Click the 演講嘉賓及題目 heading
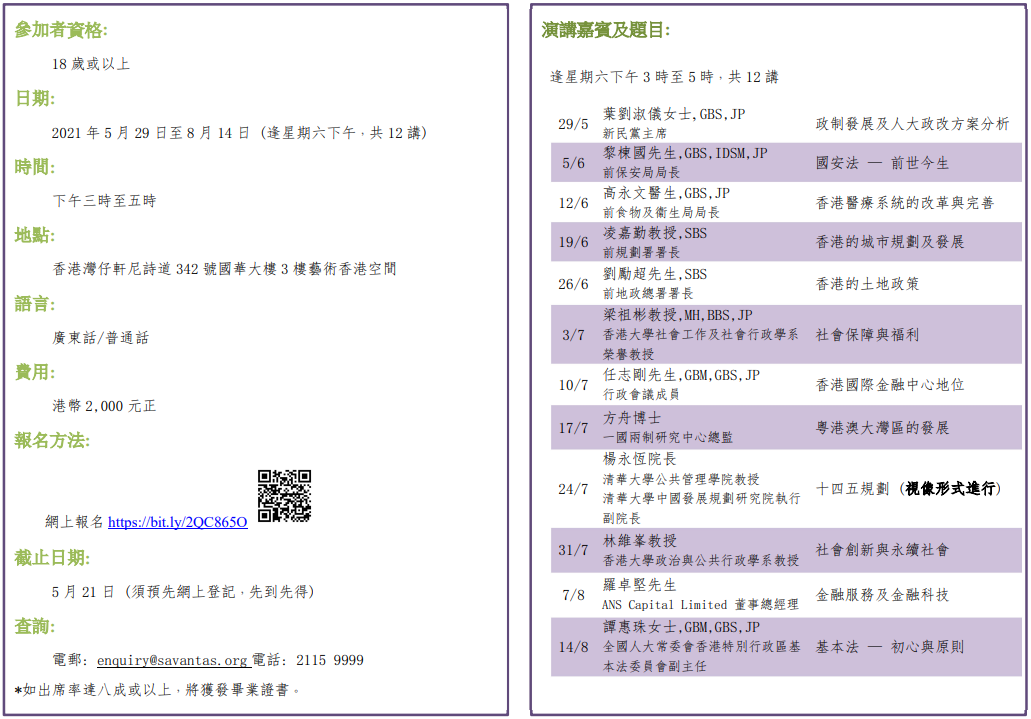This screenshot has width=1031, height=719. tap(605, 30)
